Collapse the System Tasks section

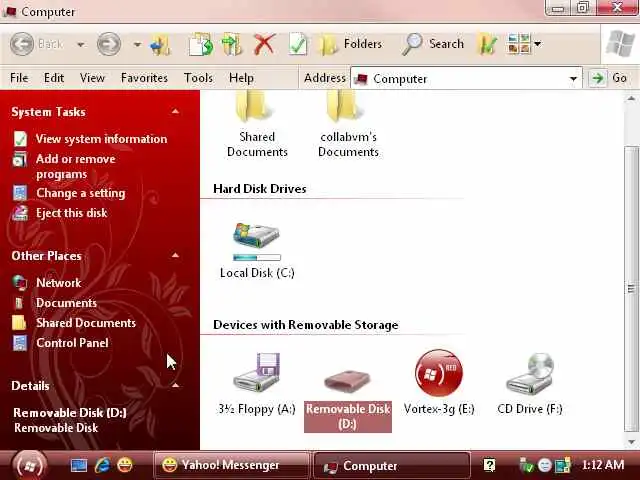(176, 111)
